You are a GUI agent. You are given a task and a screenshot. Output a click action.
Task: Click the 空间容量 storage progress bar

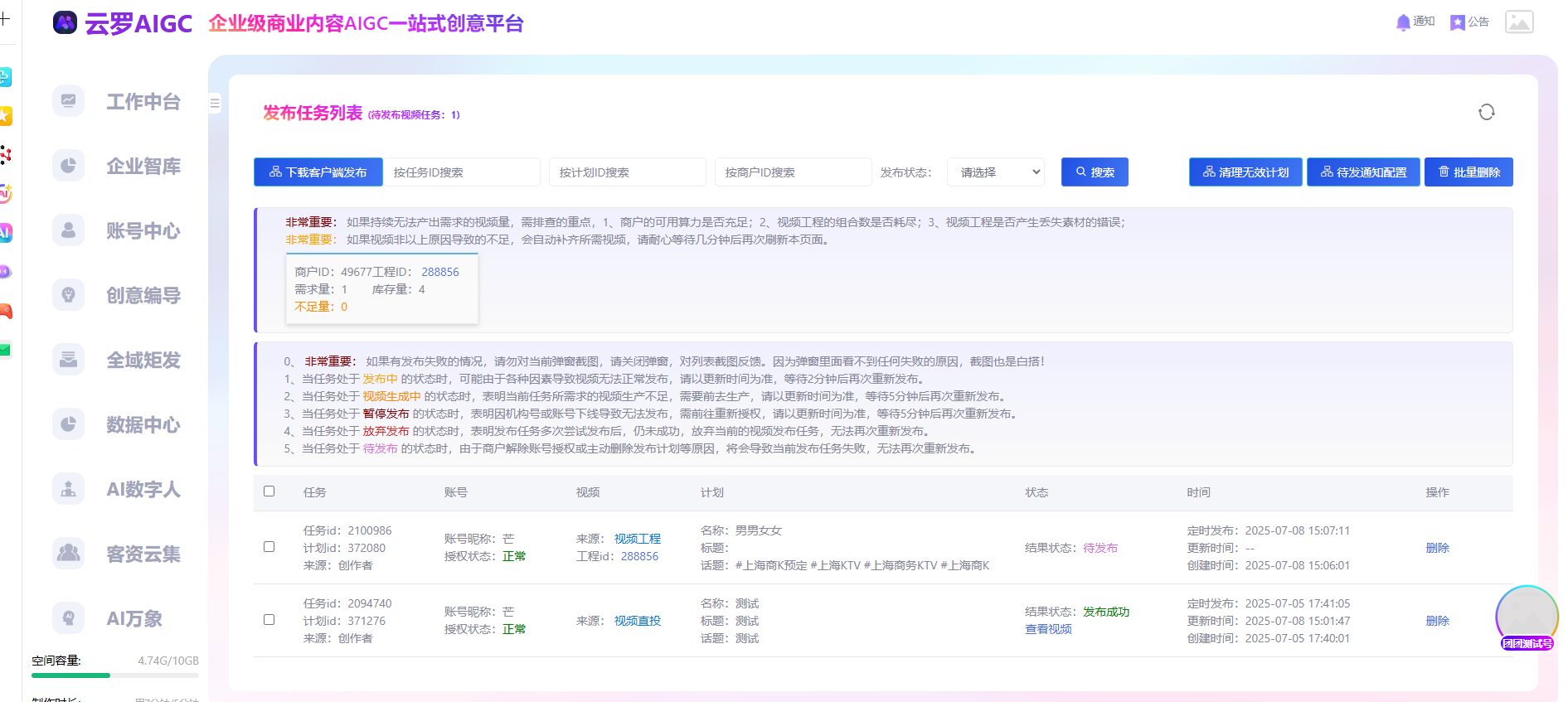115,675
